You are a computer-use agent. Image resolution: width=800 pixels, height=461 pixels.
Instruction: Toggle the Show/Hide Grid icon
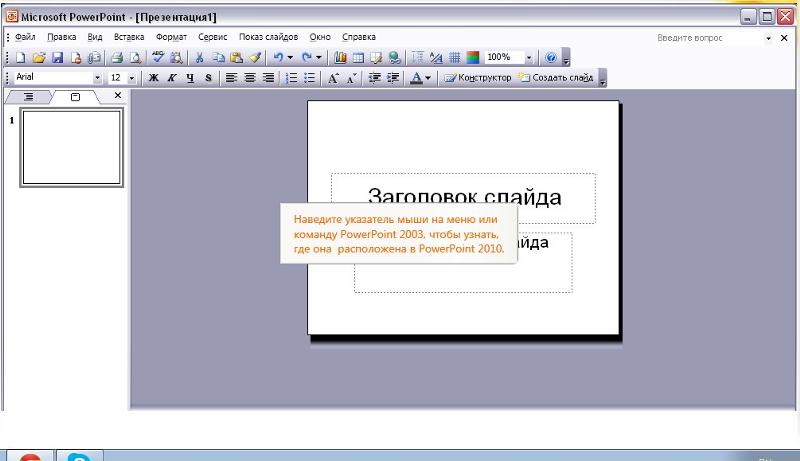pos(454,58)
